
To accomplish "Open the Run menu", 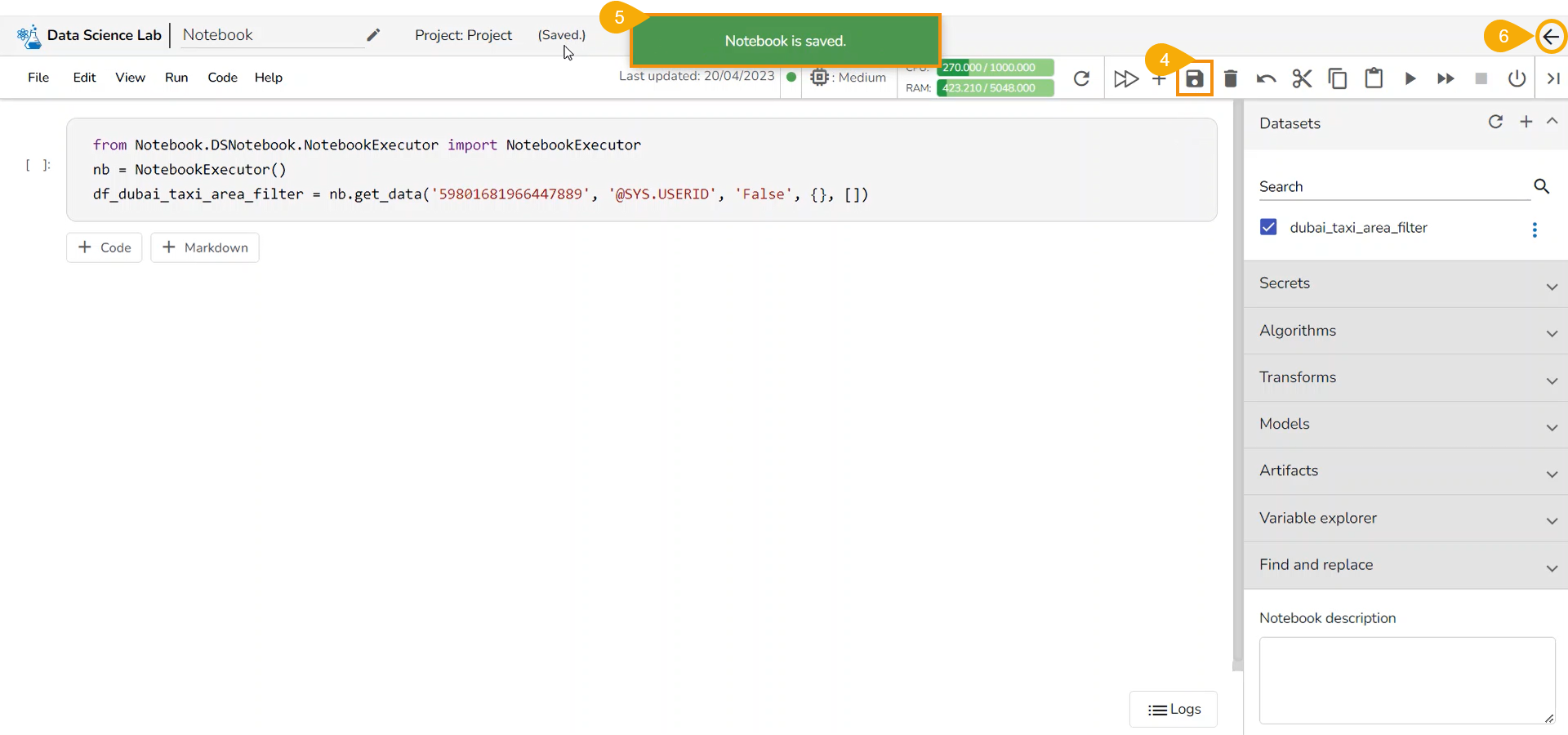I will 176,78.
